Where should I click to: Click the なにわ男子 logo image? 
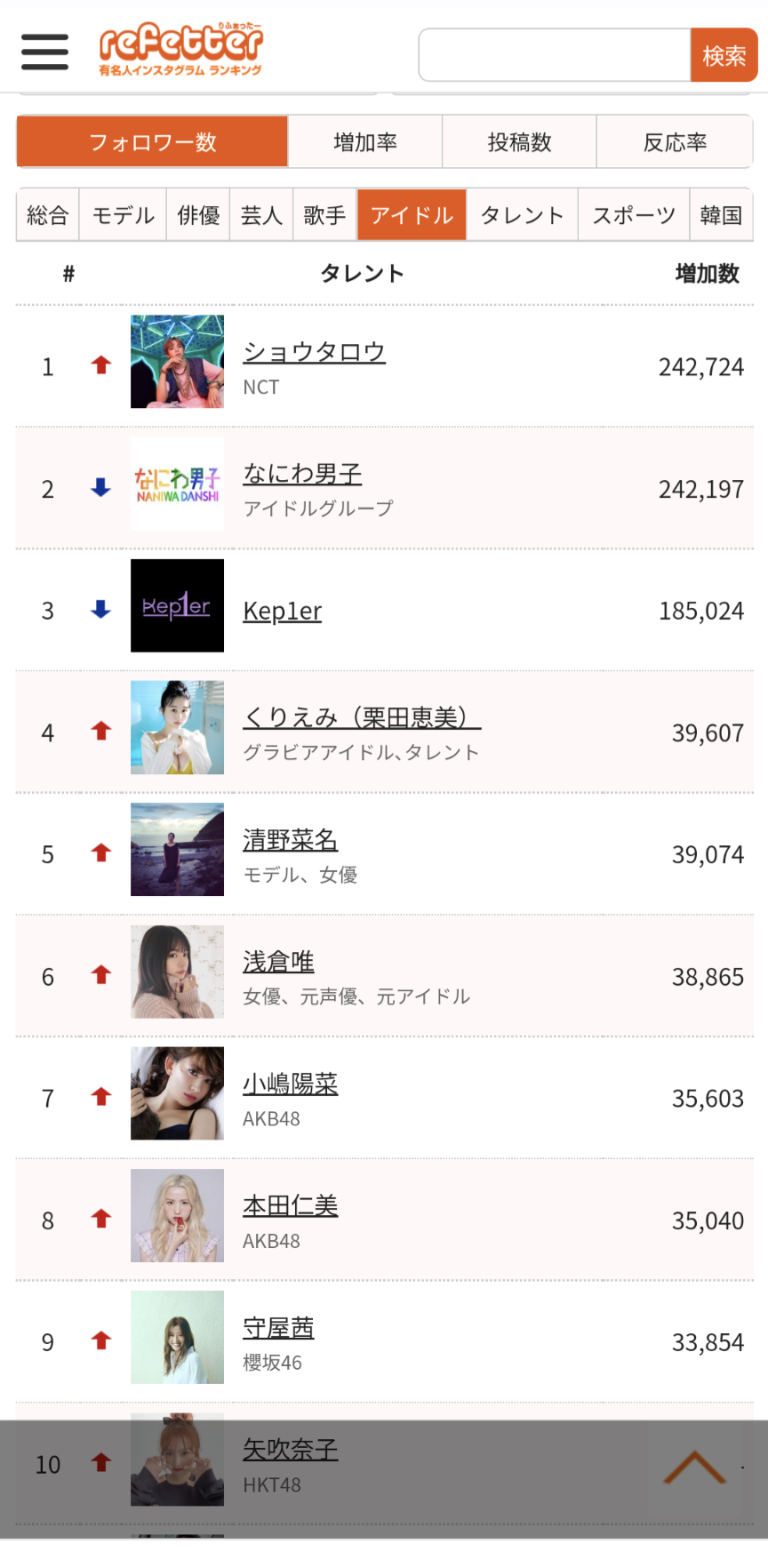pyautogui.click(x=177, y=484)
